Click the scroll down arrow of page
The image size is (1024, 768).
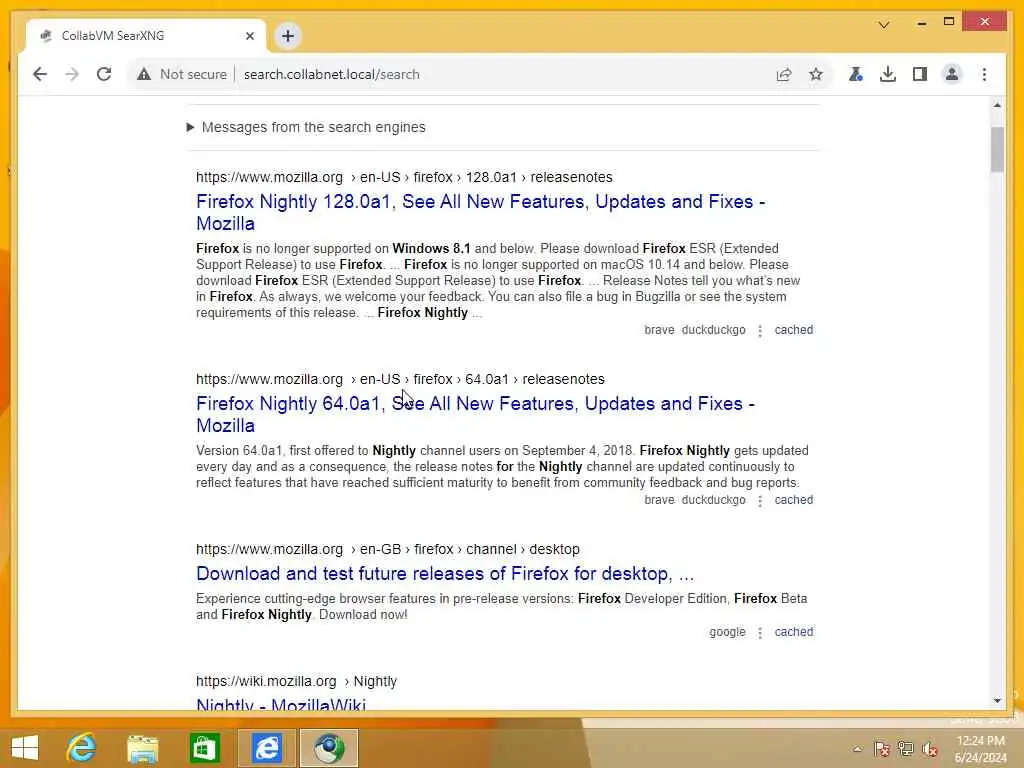coord(997,701)
